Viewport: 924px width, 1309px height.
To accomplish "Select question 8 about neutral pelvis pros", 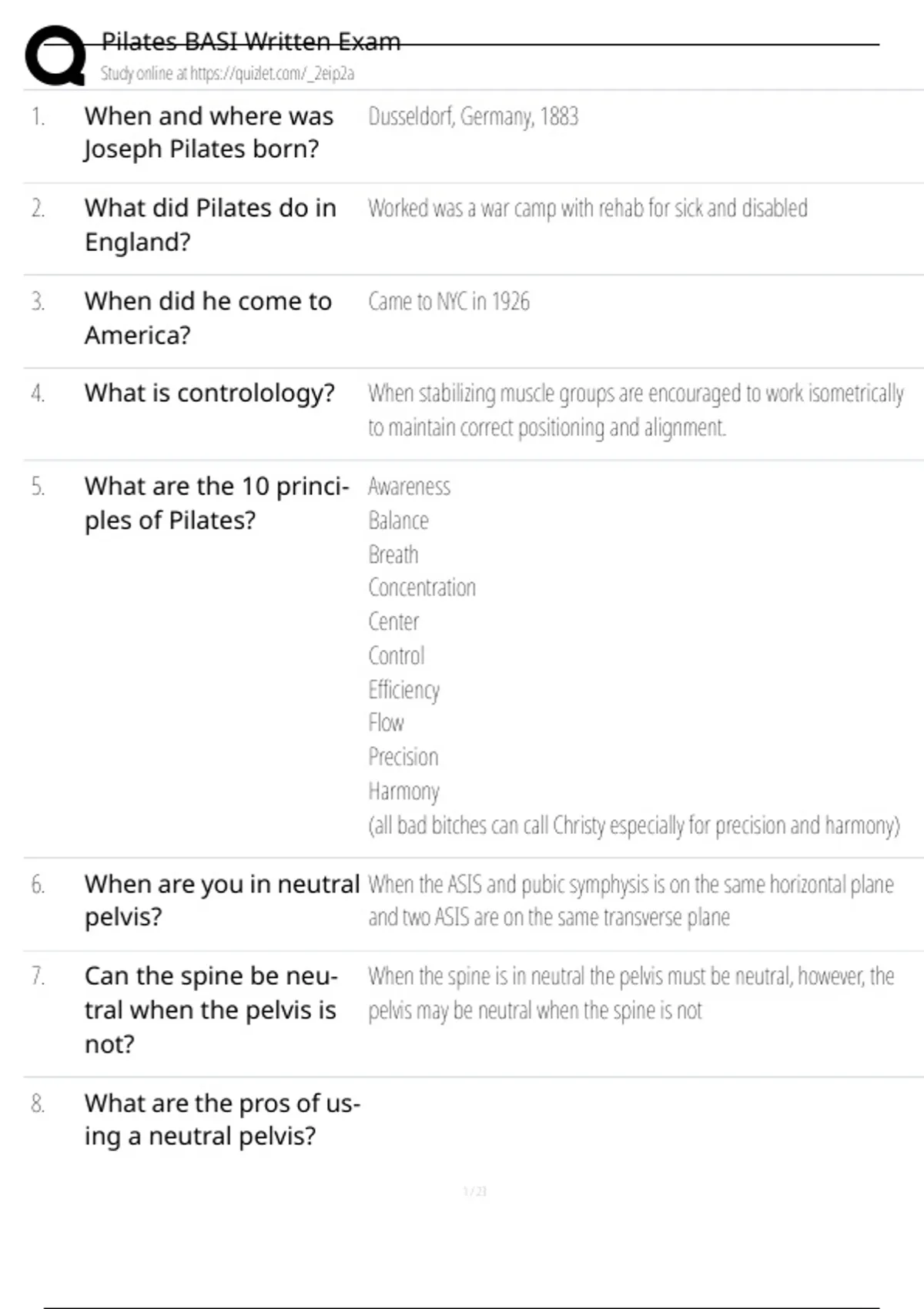I will [222, 1120].
